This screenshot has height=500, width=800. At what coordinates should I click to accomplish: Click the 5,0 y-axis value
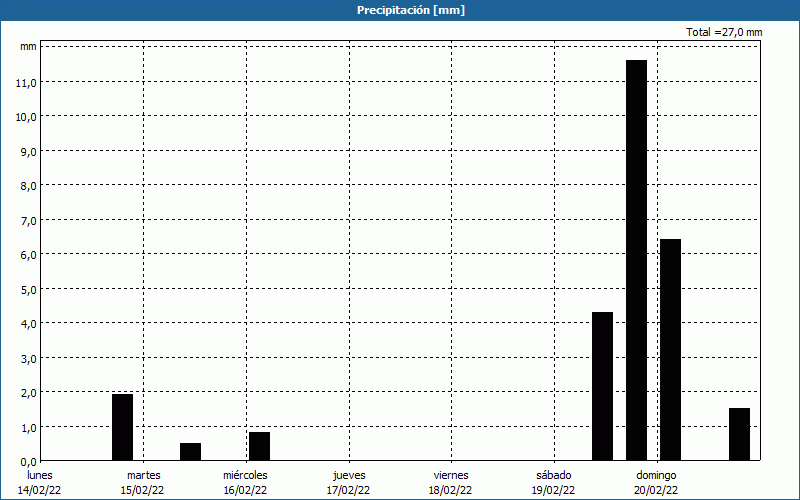pyautogui.click(x=28, y=289)
